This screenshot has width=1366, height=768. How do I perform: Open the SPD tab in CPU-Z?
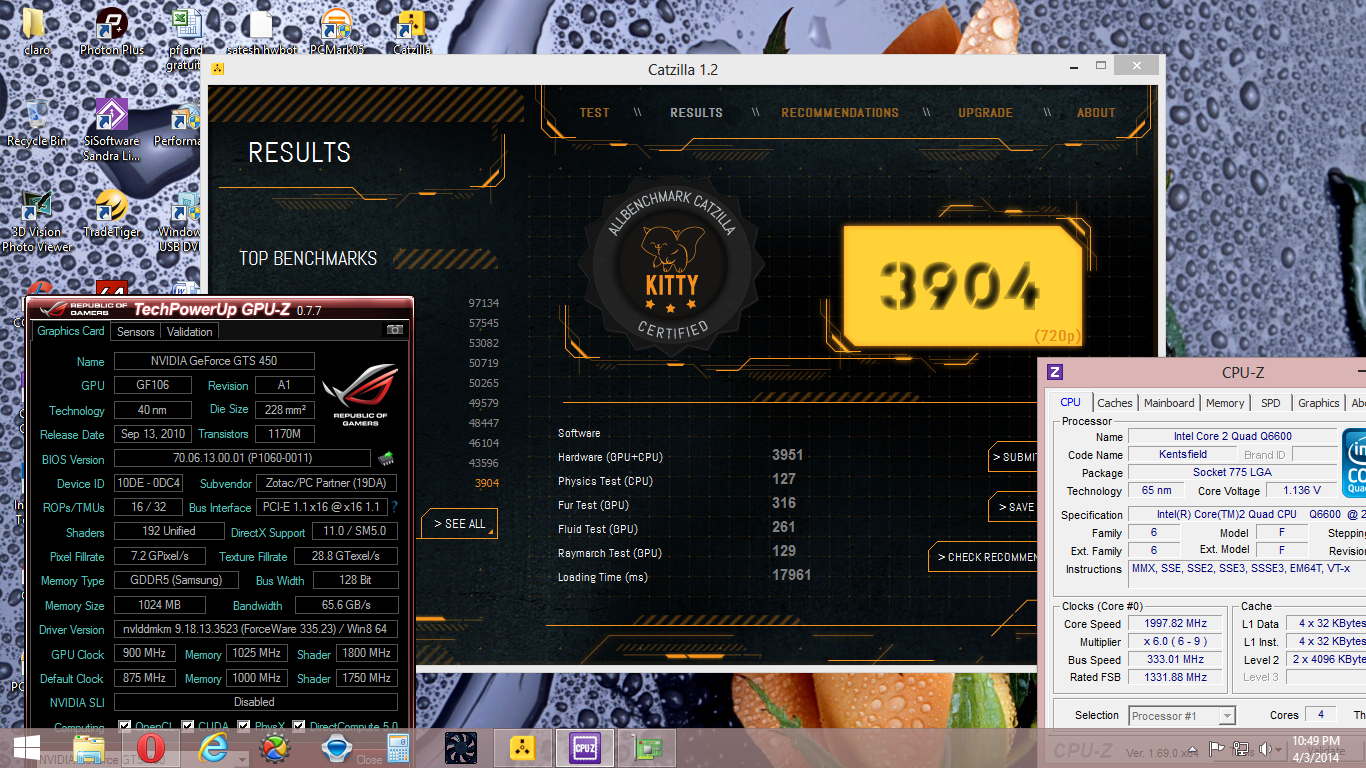[x=1270, y=403]
